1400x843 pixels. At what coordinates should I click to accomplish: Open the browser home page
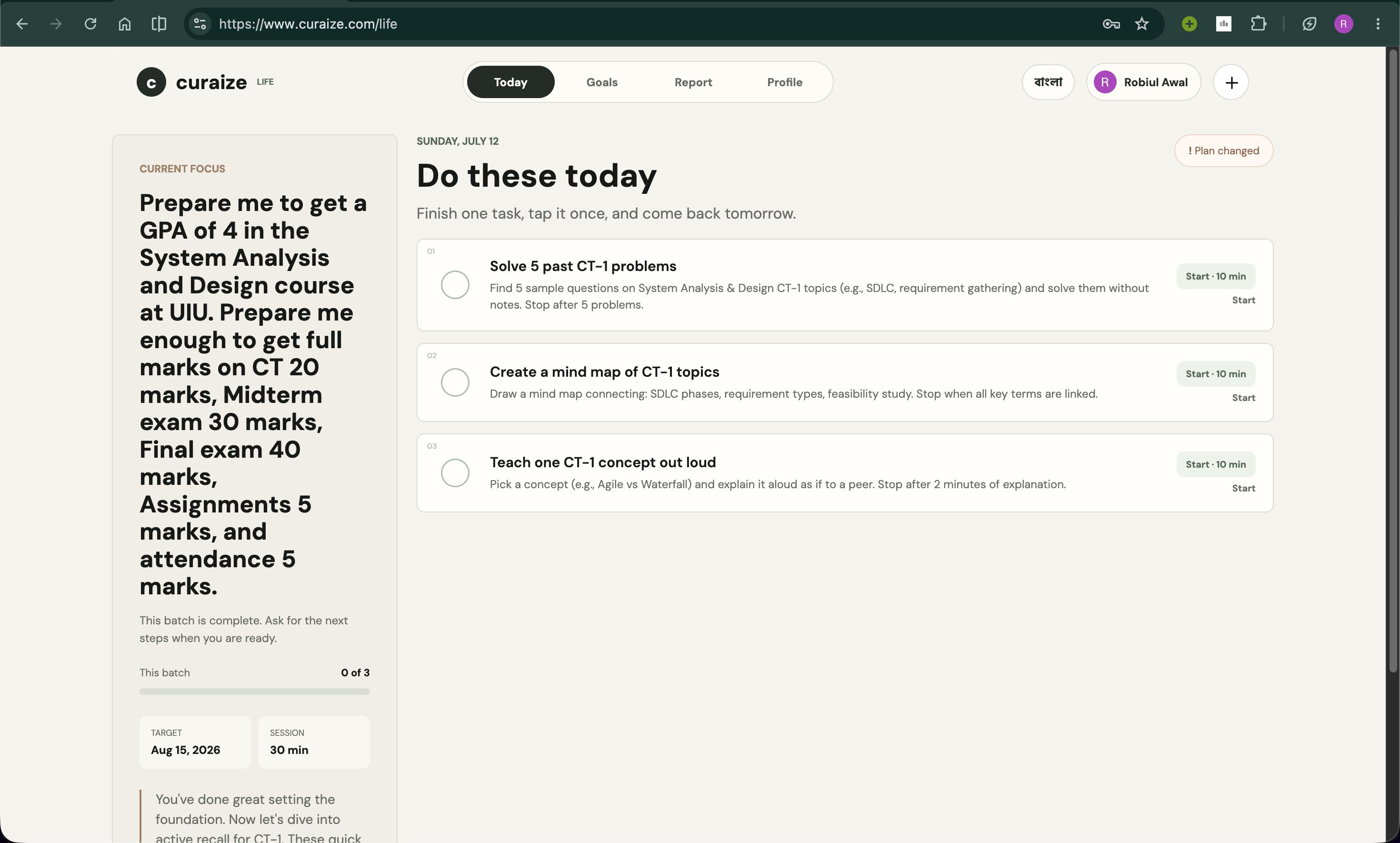124,24
